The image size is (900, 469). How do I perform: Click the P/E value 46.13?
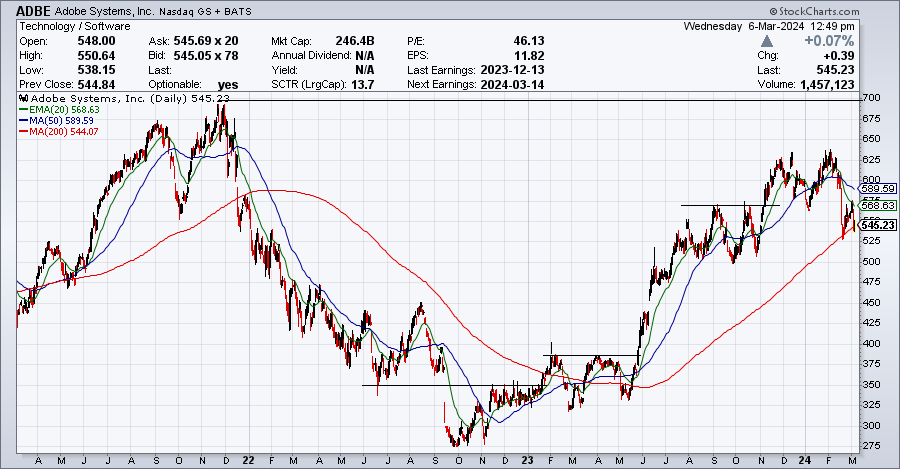coord(529,41)
